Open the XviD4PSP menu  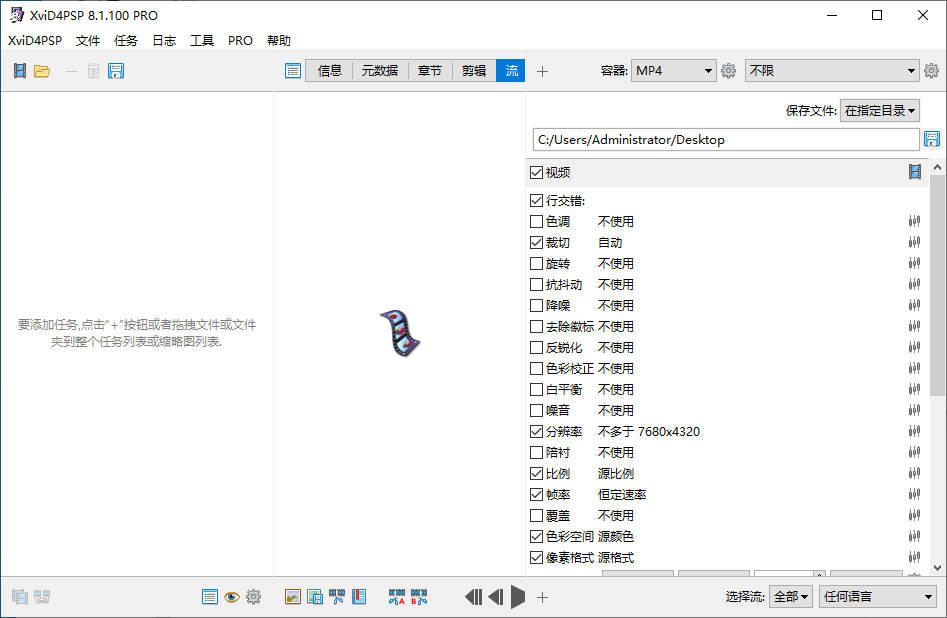tap(35, 40)
